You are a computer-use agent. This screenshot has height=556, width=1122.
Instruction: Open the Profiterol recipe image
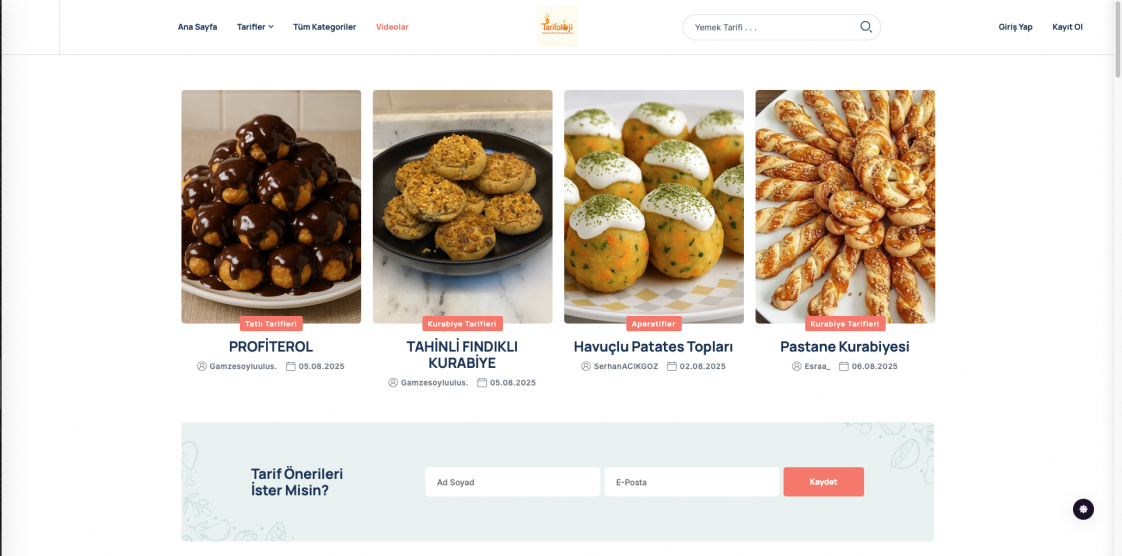271,206
